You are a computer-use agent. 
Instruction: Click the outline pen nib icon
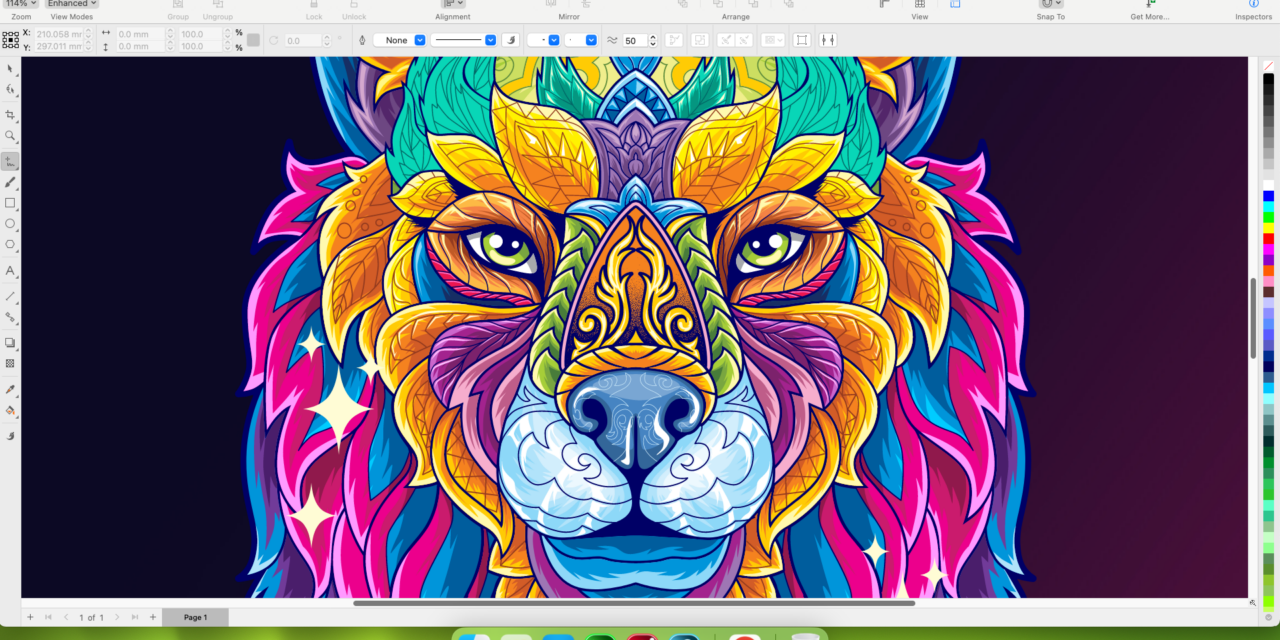click(362, 40)
